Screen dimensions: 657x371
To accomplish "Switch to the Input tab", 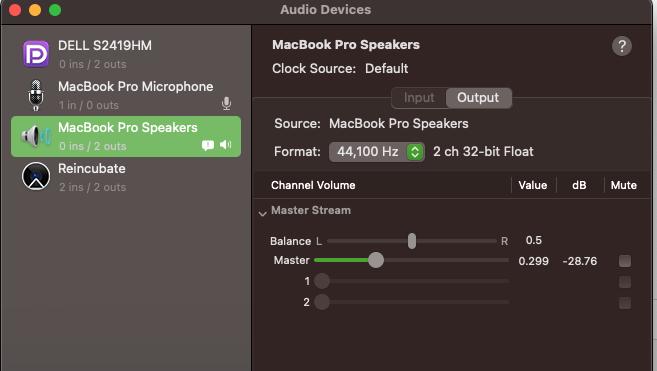I will click(x=419, y=98).
